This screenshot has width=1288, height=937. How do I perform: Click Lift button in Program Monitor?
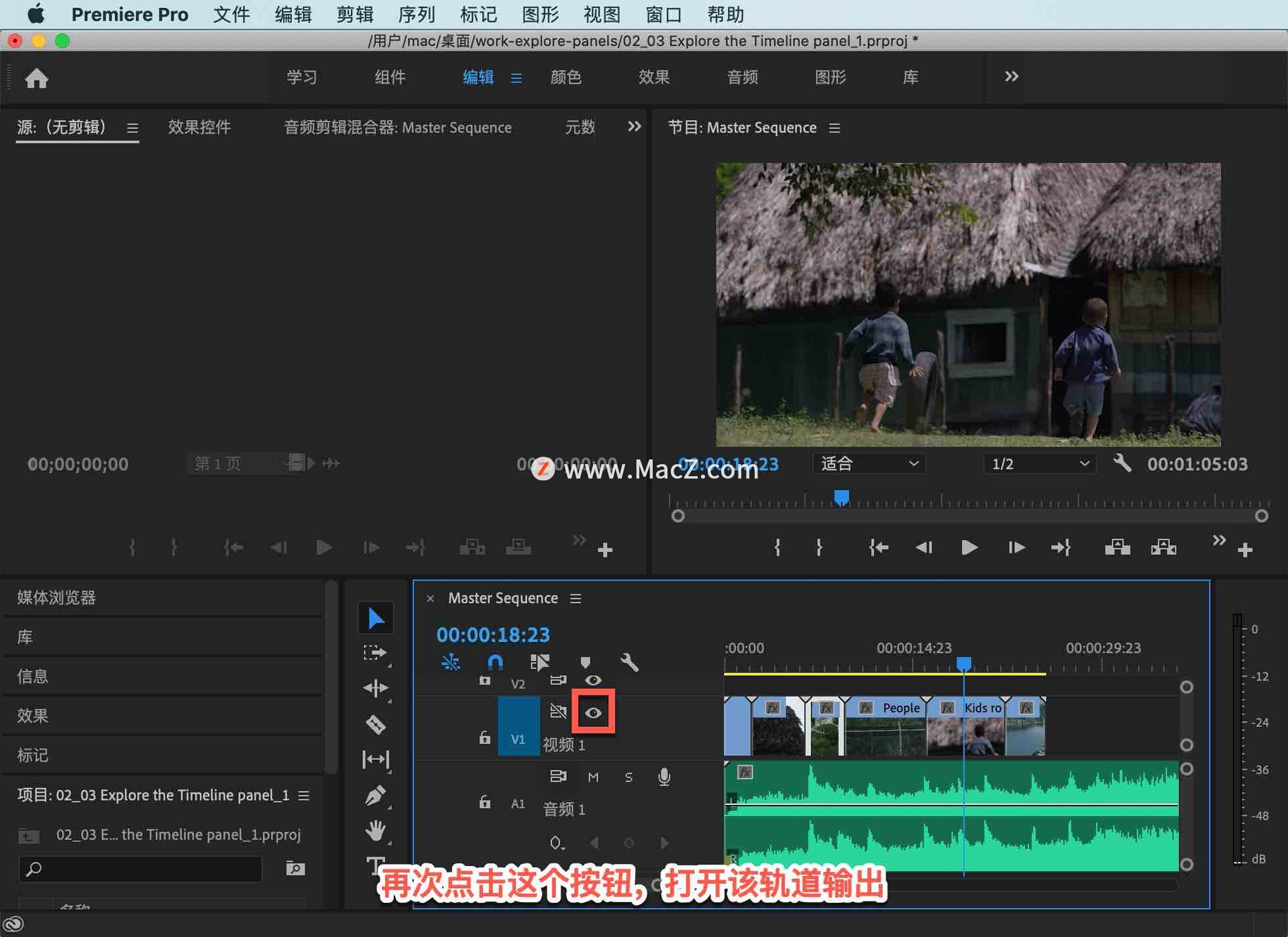(1117, 548)
